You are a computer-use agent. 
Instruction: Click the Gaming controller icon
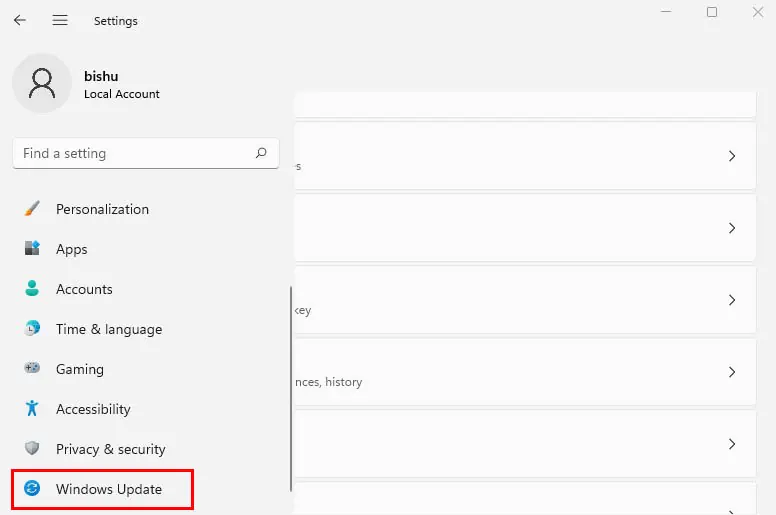tap(33, 369)
